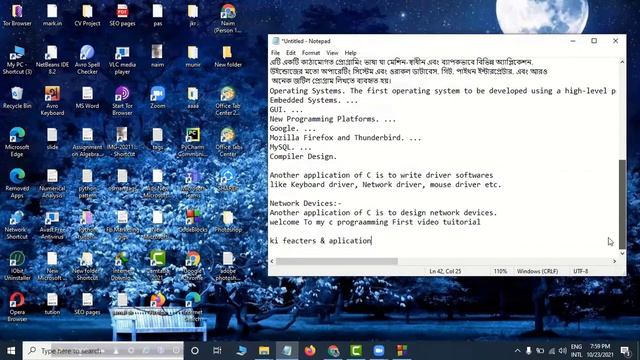Open the CV Project folder on desktop
This screenshot has width=640, height=360.
coord(87,15)
